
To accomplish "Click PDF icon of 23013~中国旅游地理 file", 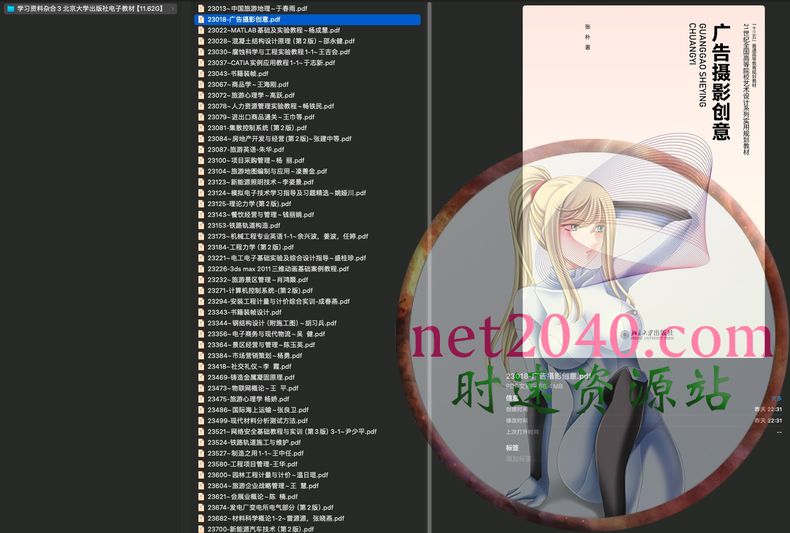I will click(x=199, y=8).
